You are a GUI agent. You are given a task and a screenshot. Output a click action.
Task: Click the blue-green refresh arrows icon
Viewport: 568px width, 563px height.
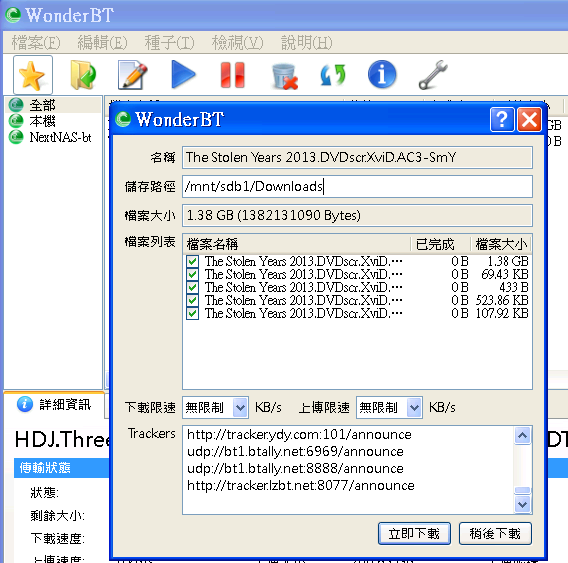333,75
